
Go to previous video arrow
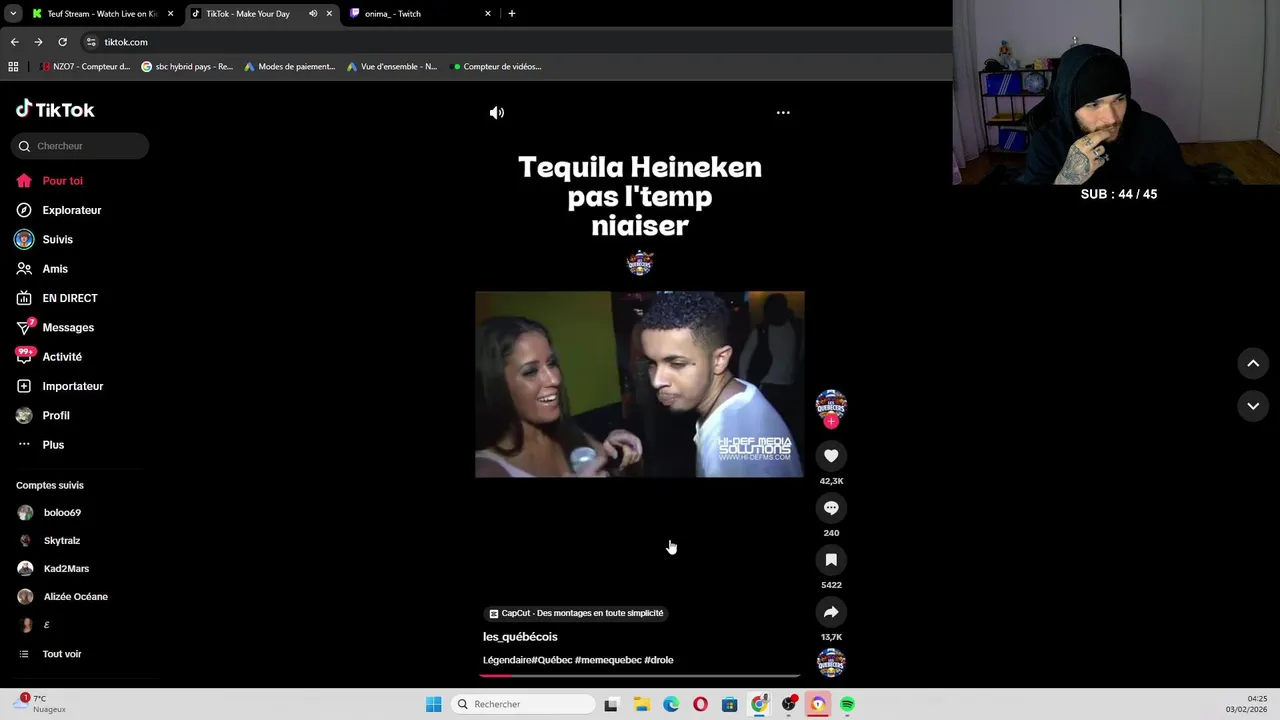coord(1253,364)
